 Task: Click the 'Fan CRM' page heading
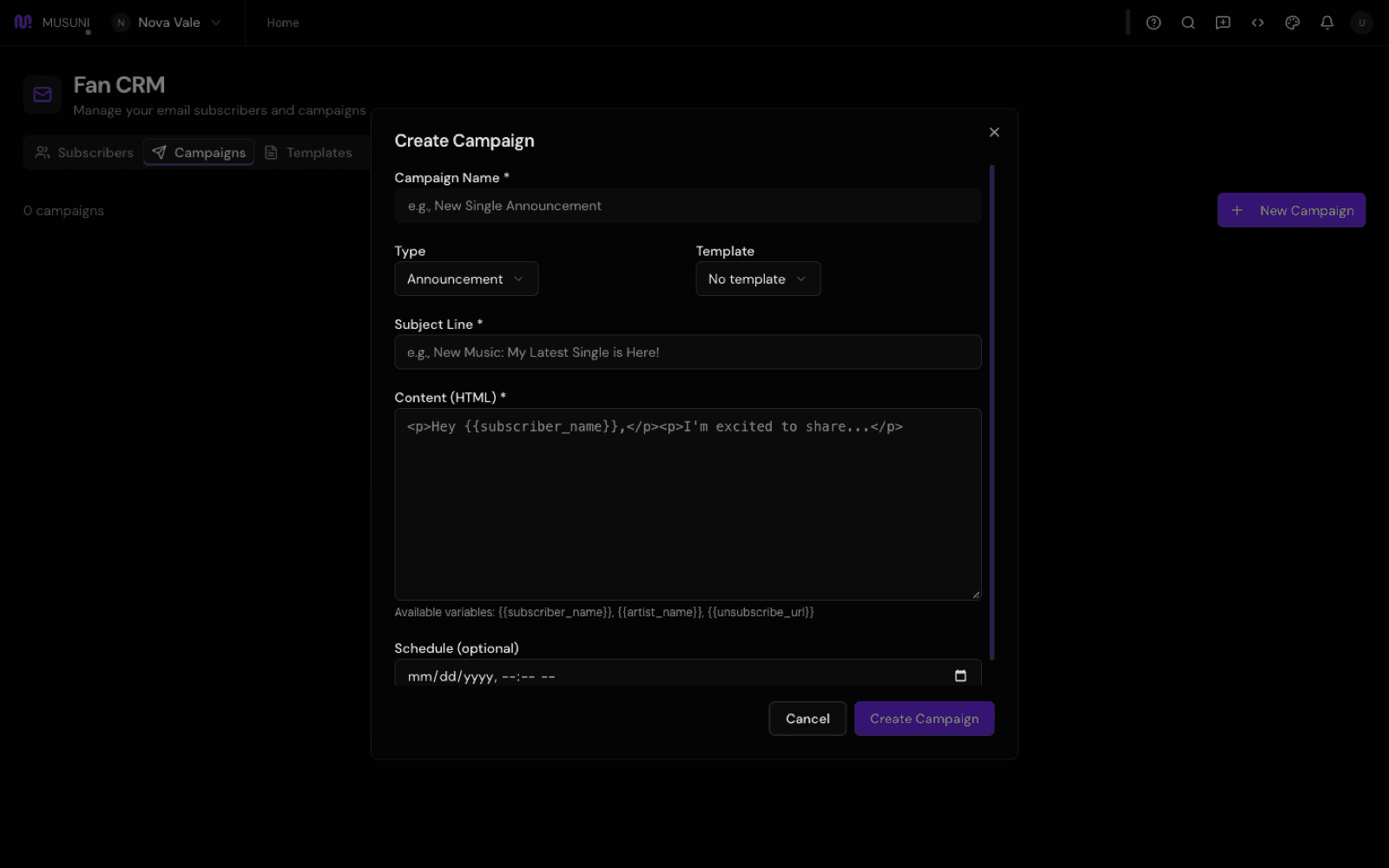click(119, 85)
